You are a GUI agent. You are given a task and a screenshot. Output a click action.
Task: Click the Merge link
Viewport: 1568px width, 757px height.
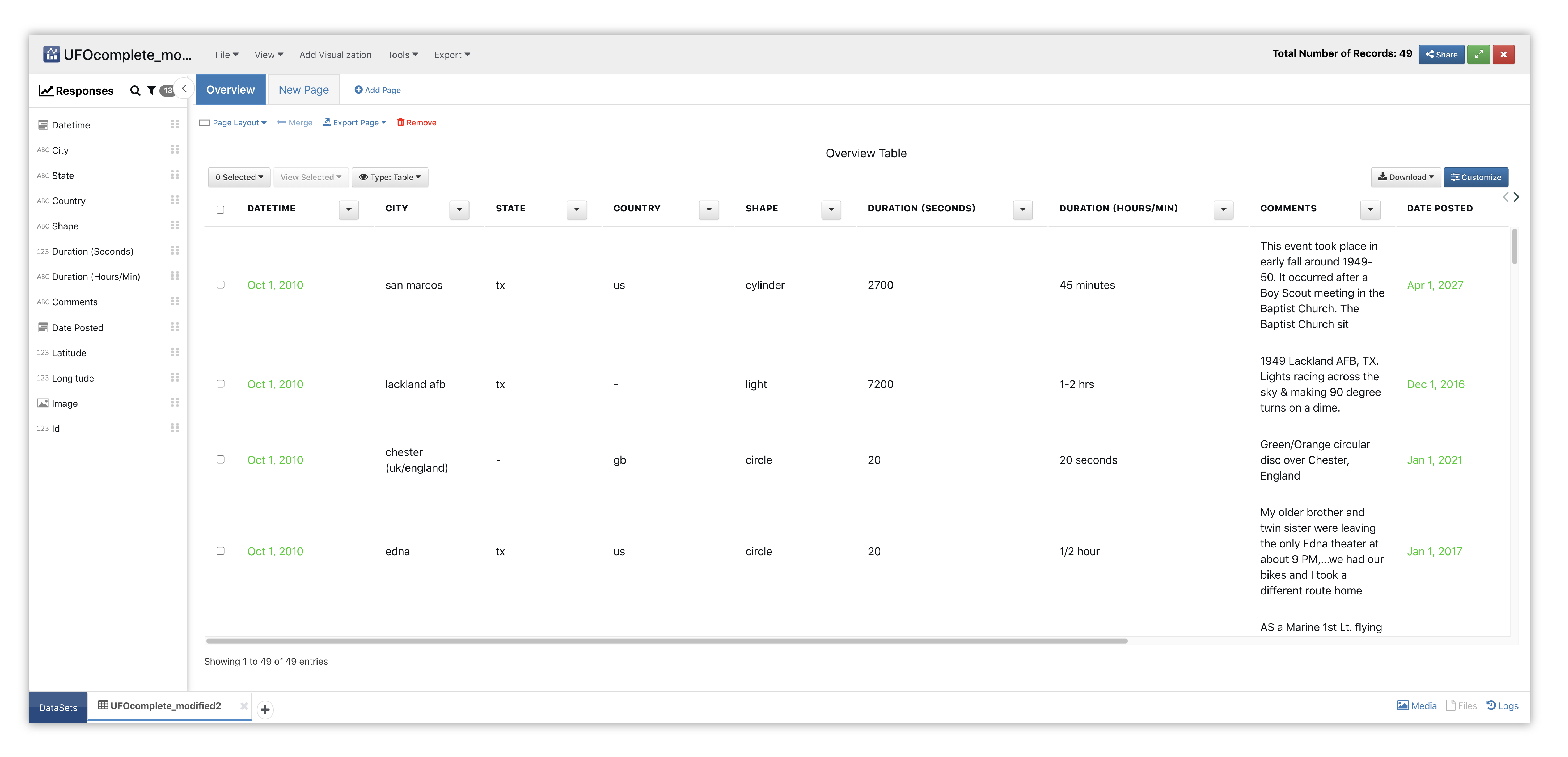[x=295, y=123]
